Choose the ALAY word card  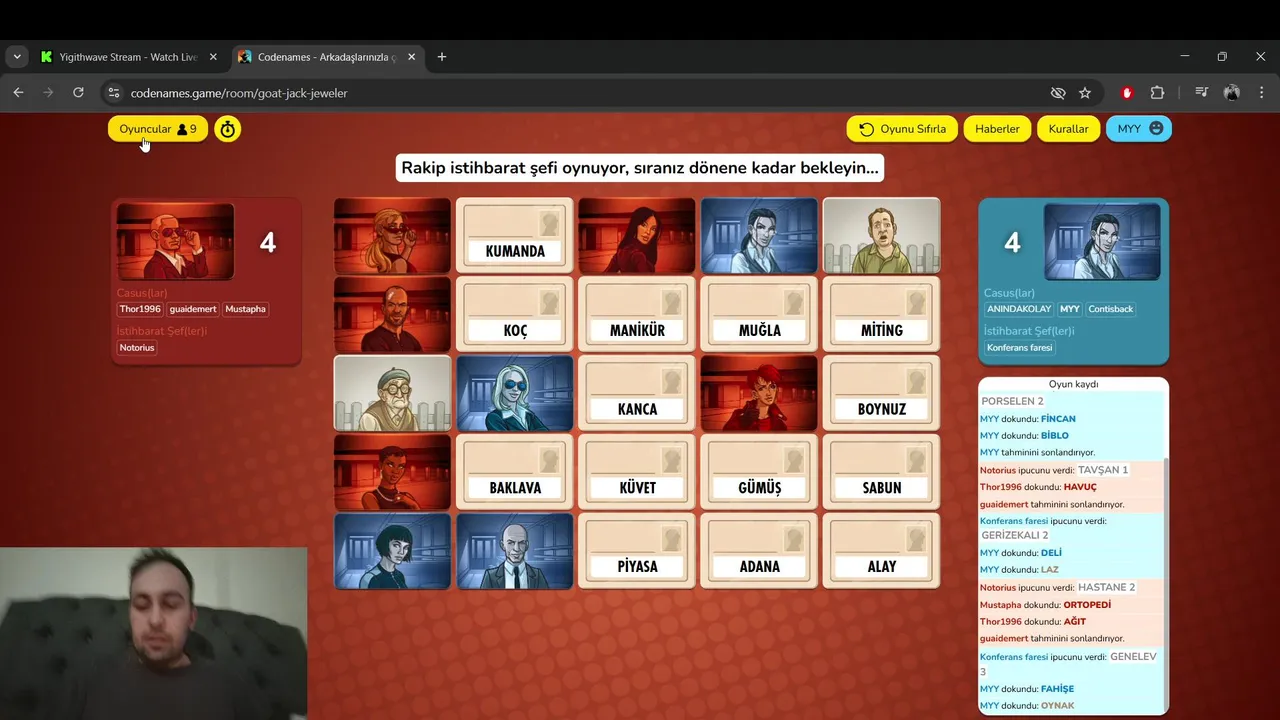click(x=881, y=551)
